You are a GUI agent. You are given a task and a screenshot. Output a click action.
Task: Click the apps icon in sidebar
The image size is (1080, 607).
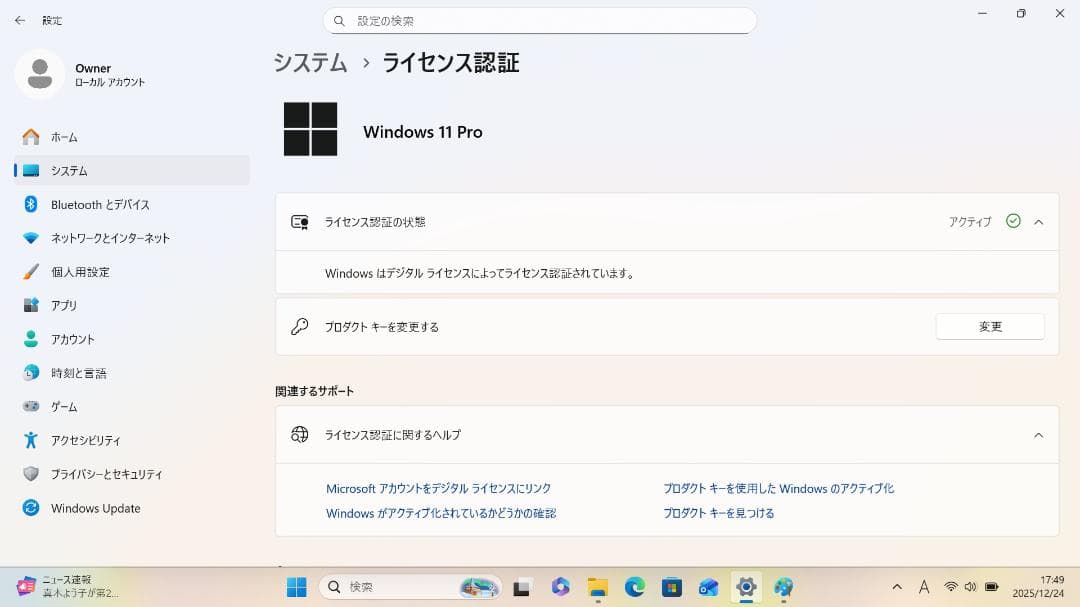[x=31, y=305]
